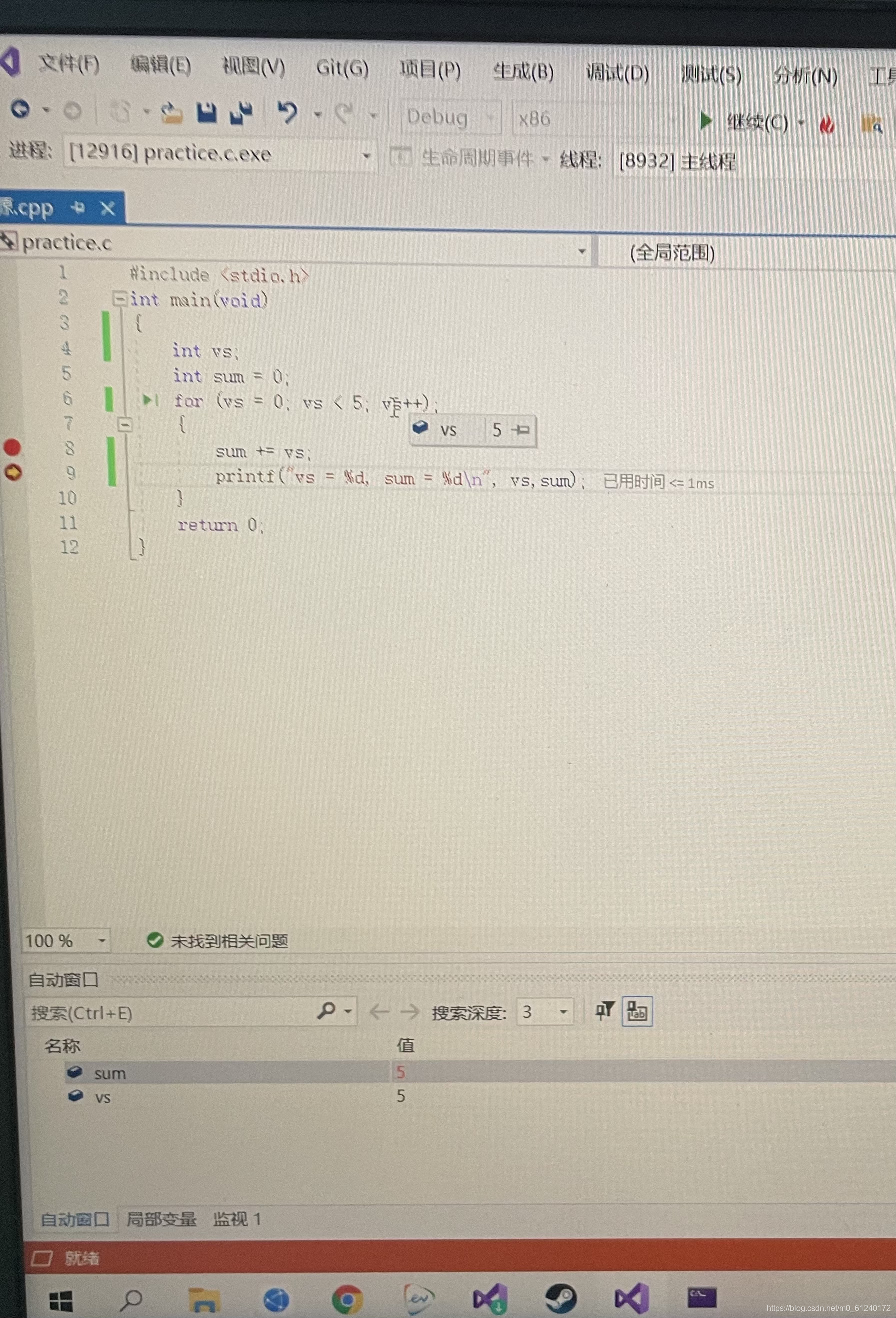Open File Explorer from the taskbar
The width and height of the screenshot is (896, 1318).
[x=204, y=1299]
